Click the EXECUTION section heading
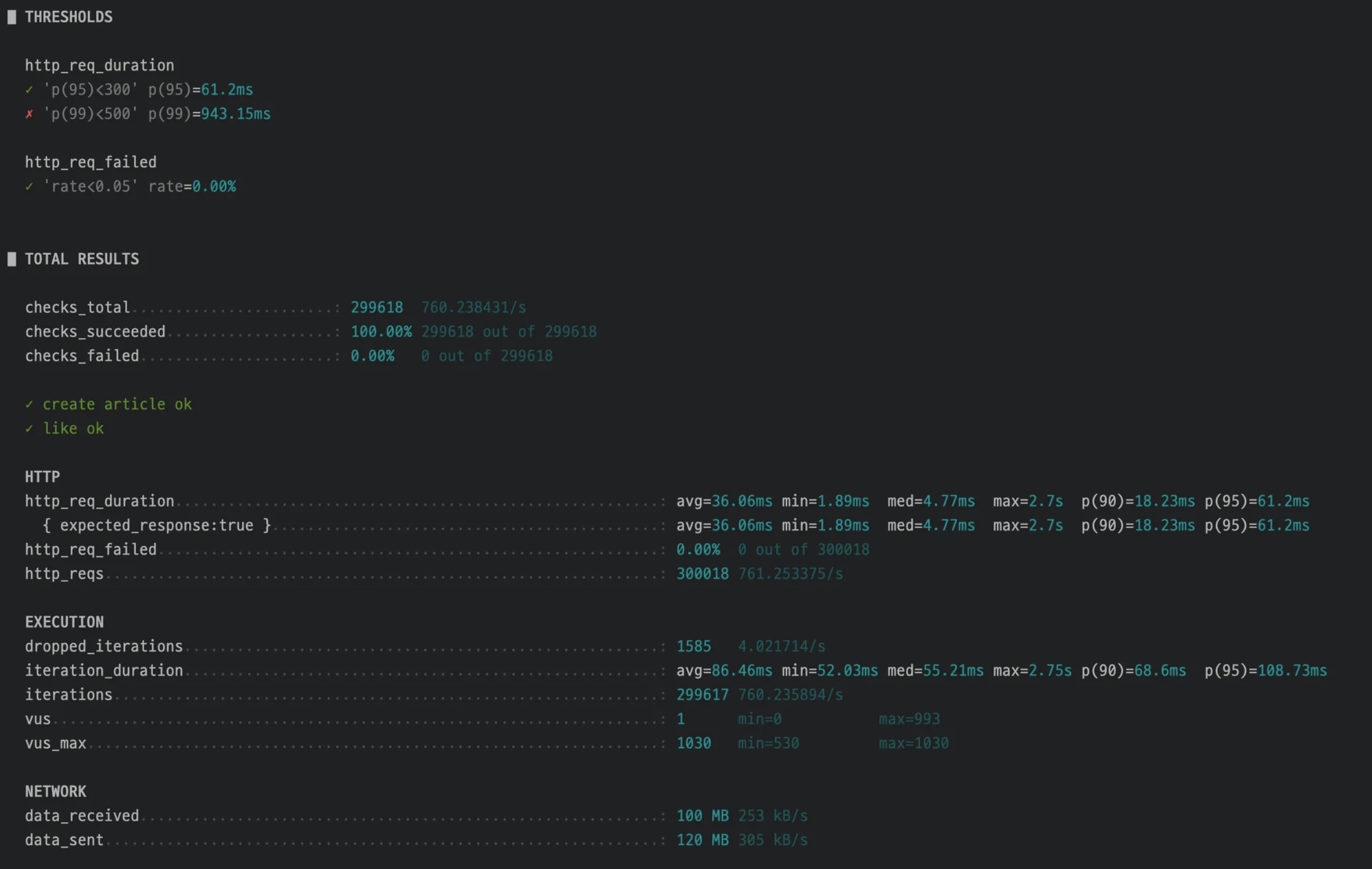The height and width of the screenshot is (869, 1372). (64, 622)
